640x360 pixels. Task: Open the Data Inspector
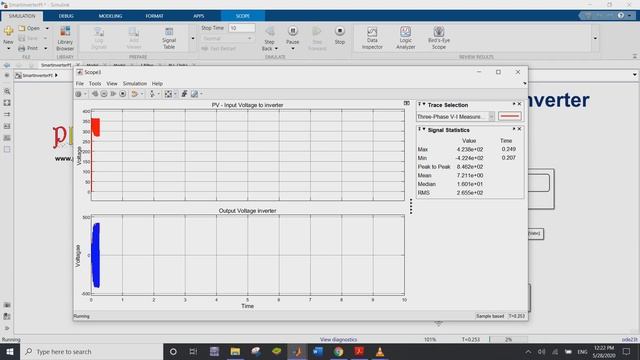[x=372, y=38]
